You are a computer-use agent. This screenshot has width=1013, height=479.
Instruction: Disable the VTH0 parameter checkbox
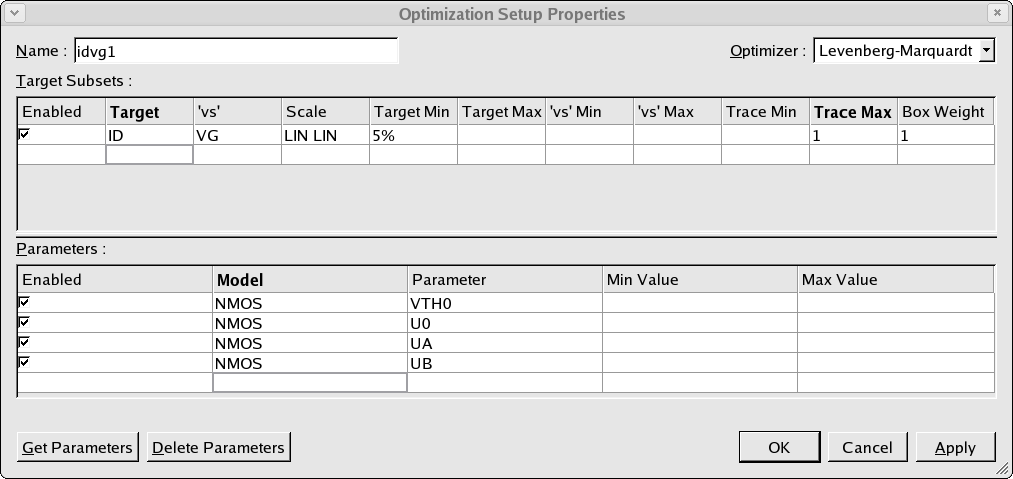tap(25, 302)
